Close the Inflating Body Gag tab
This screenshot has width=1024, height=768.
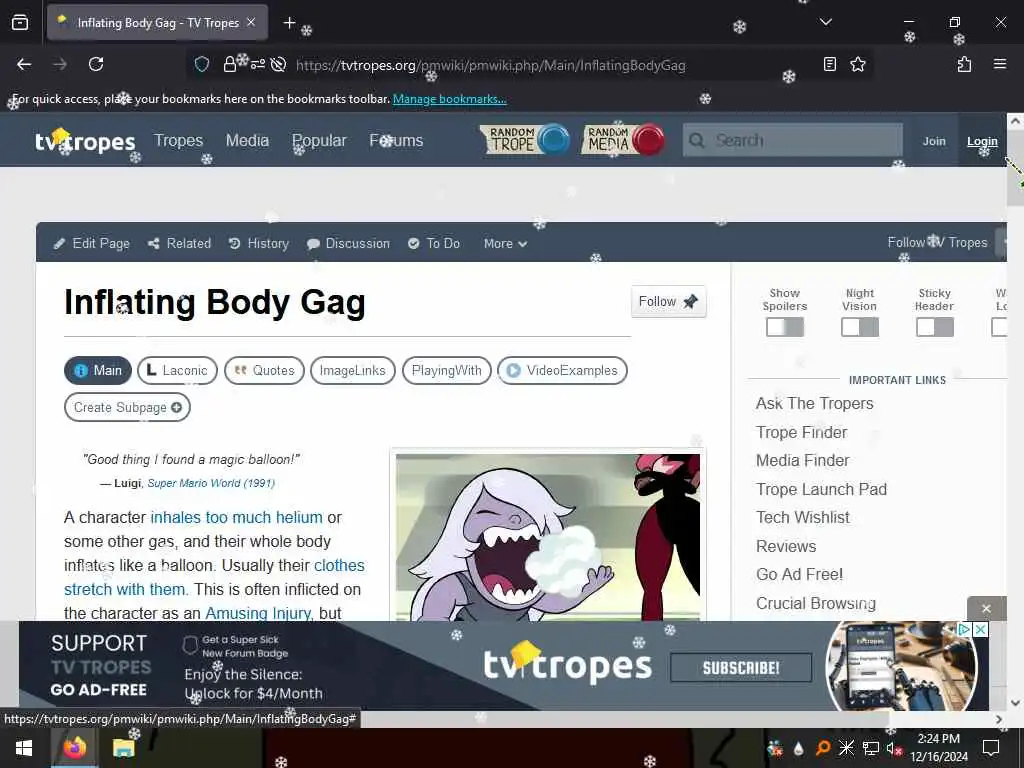click(251, 22)
